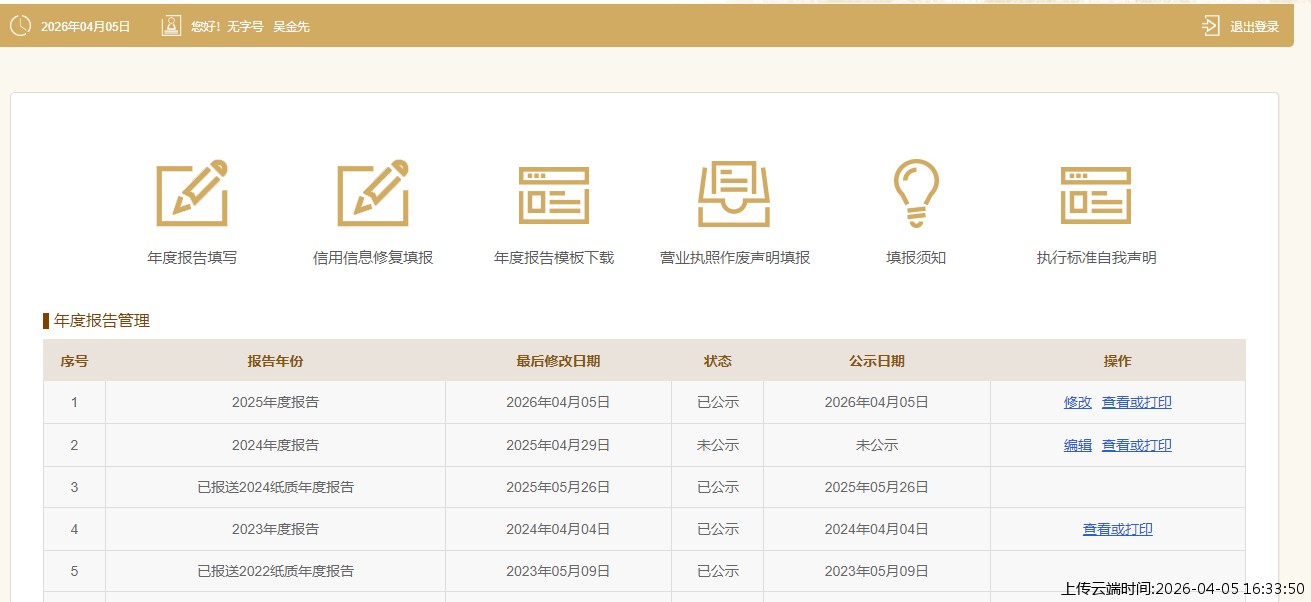Screen dimensions: 1311x602
Task: Click the 填报须知 label text
Action: coord(915,258)
